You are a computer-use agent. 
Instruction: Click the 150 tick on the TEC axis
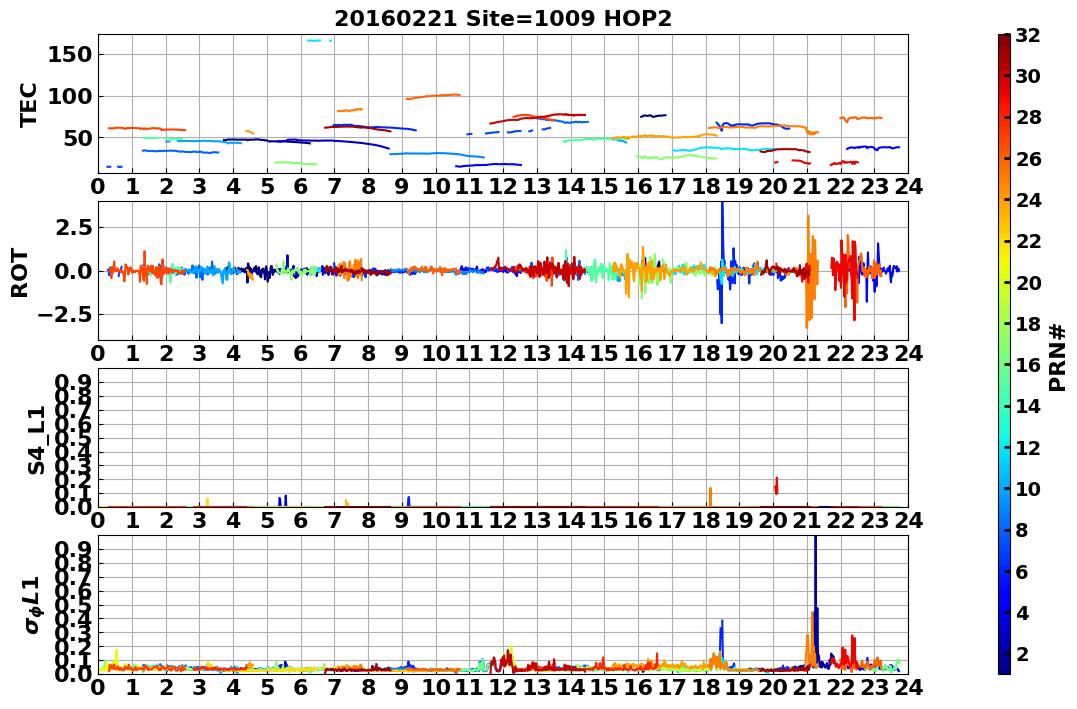point(70,54)
